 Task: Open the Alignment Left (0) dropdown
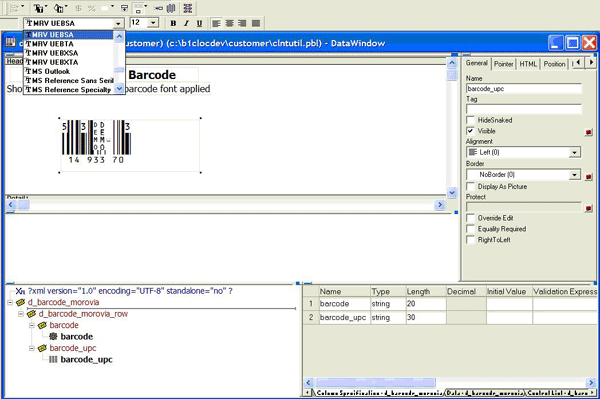(x=574, y=153)
